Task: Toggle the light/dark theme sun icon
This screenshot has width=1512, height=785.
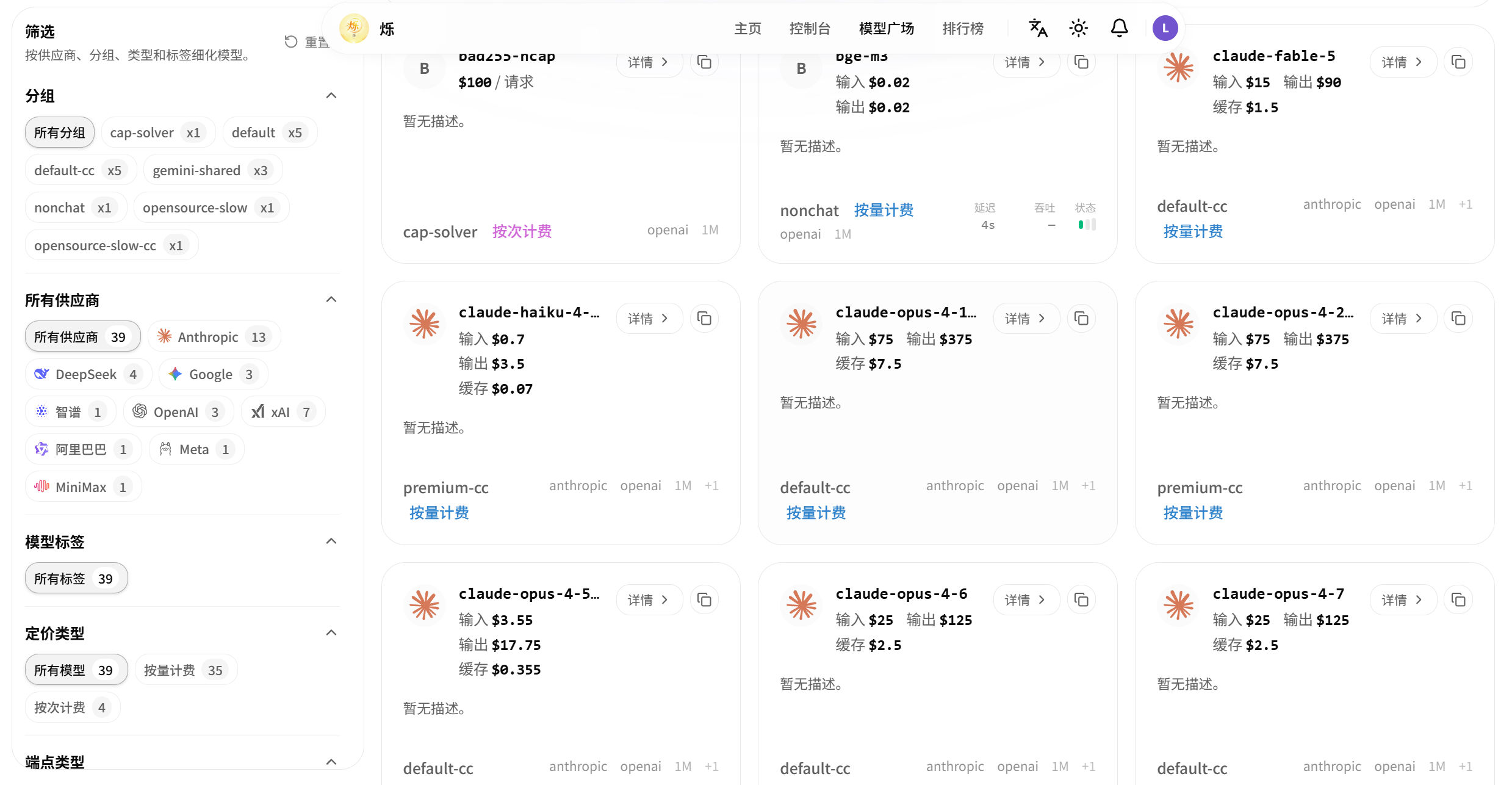Action: (x=1078, y=28)
